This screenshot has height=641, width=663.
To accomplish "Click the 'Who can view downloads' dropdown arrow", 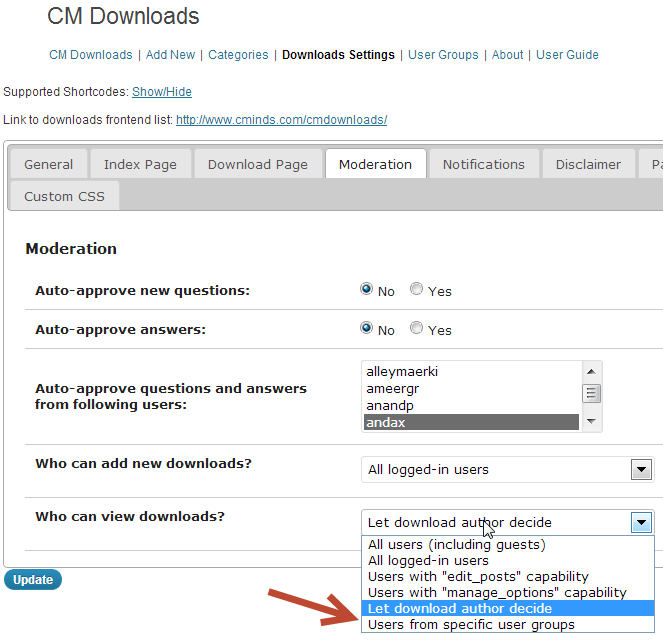I will point(642,522).
